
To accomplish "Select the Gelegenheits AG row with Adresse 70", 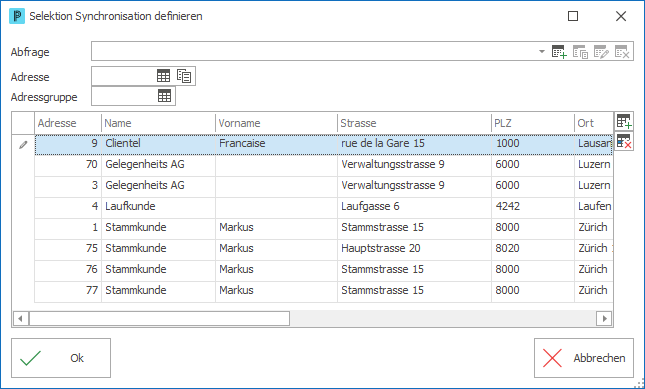I will [324, 164].
